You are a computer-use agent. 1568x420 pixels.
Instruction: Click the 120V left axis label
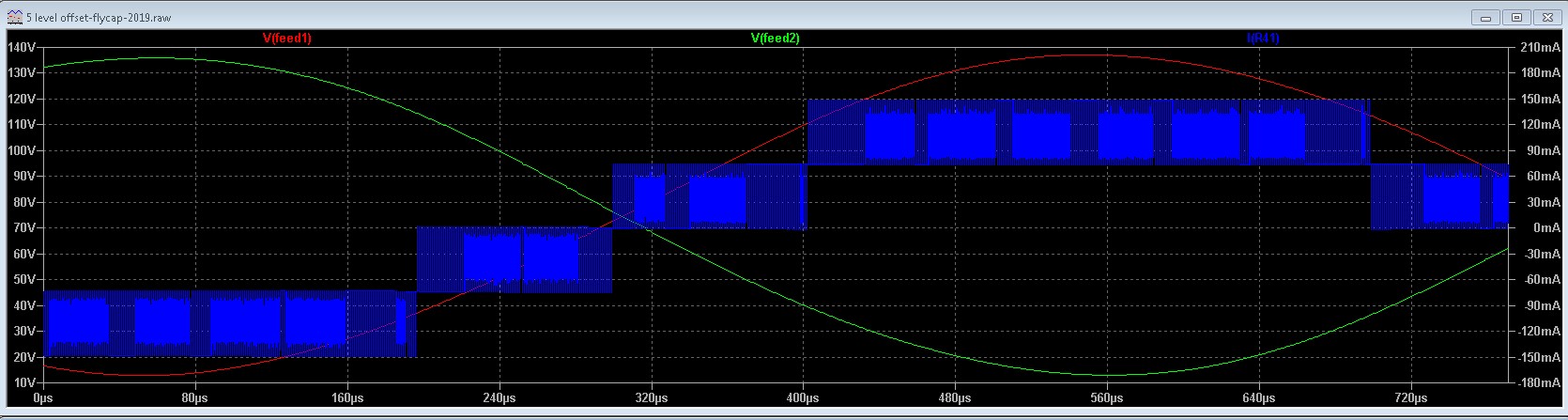pyautogui.click(x=21, y=99)
